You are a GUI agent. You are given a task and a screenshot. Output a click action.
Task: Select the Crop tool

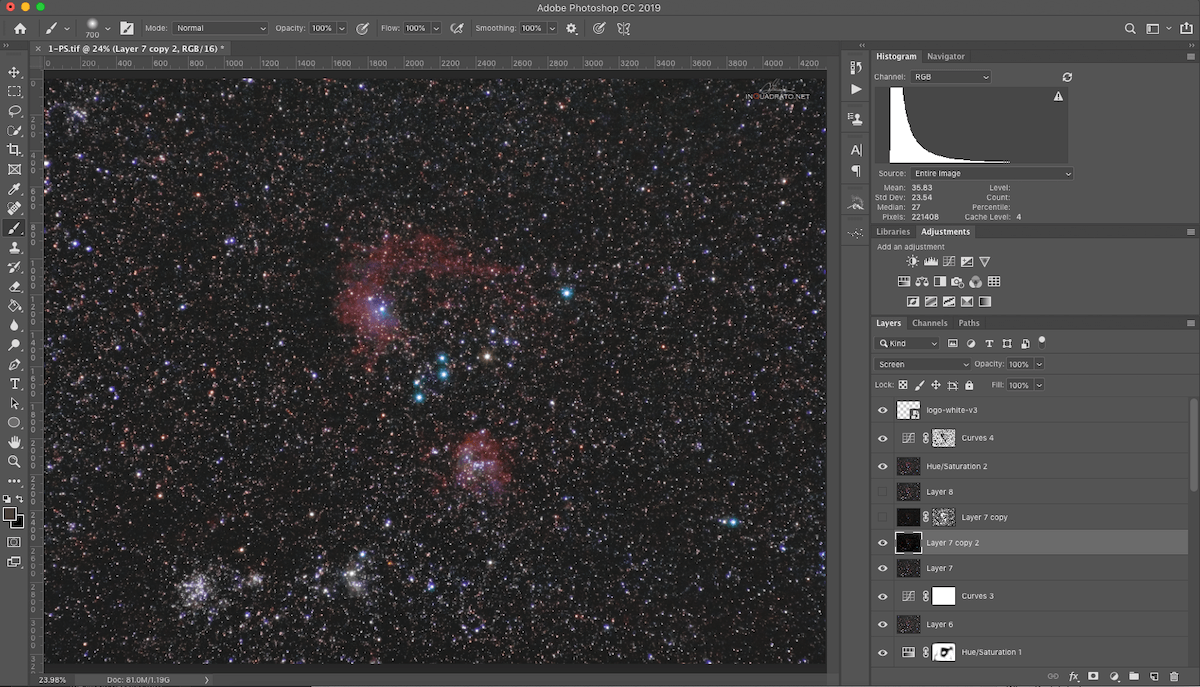click(x=14, y=150)
